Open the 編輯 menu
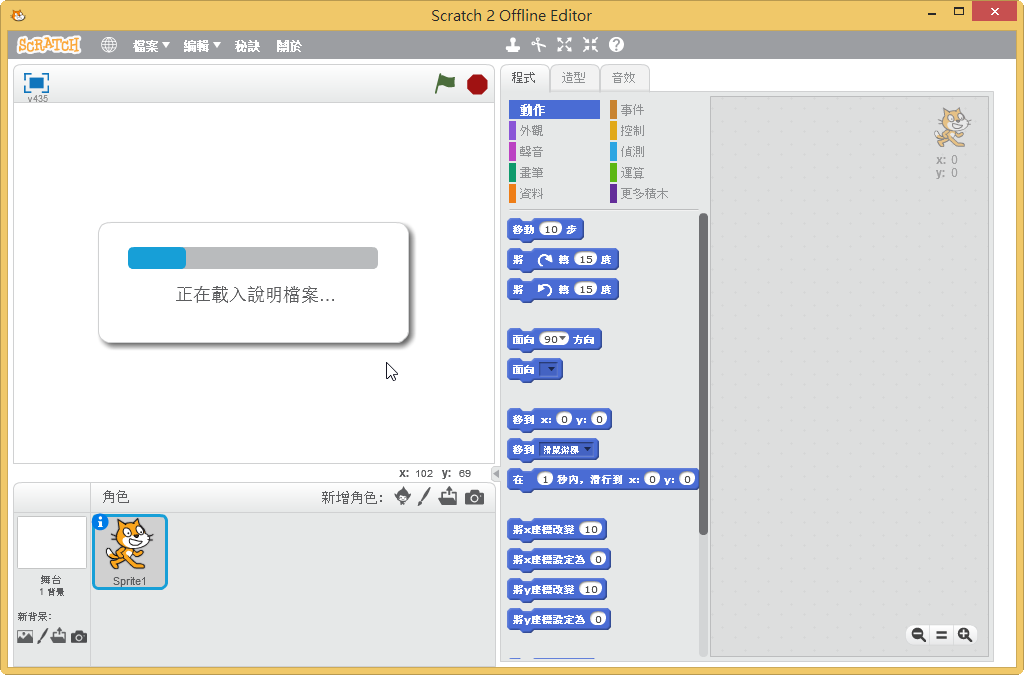Viewport: 1024px width, 675px height. click(202, 46)
